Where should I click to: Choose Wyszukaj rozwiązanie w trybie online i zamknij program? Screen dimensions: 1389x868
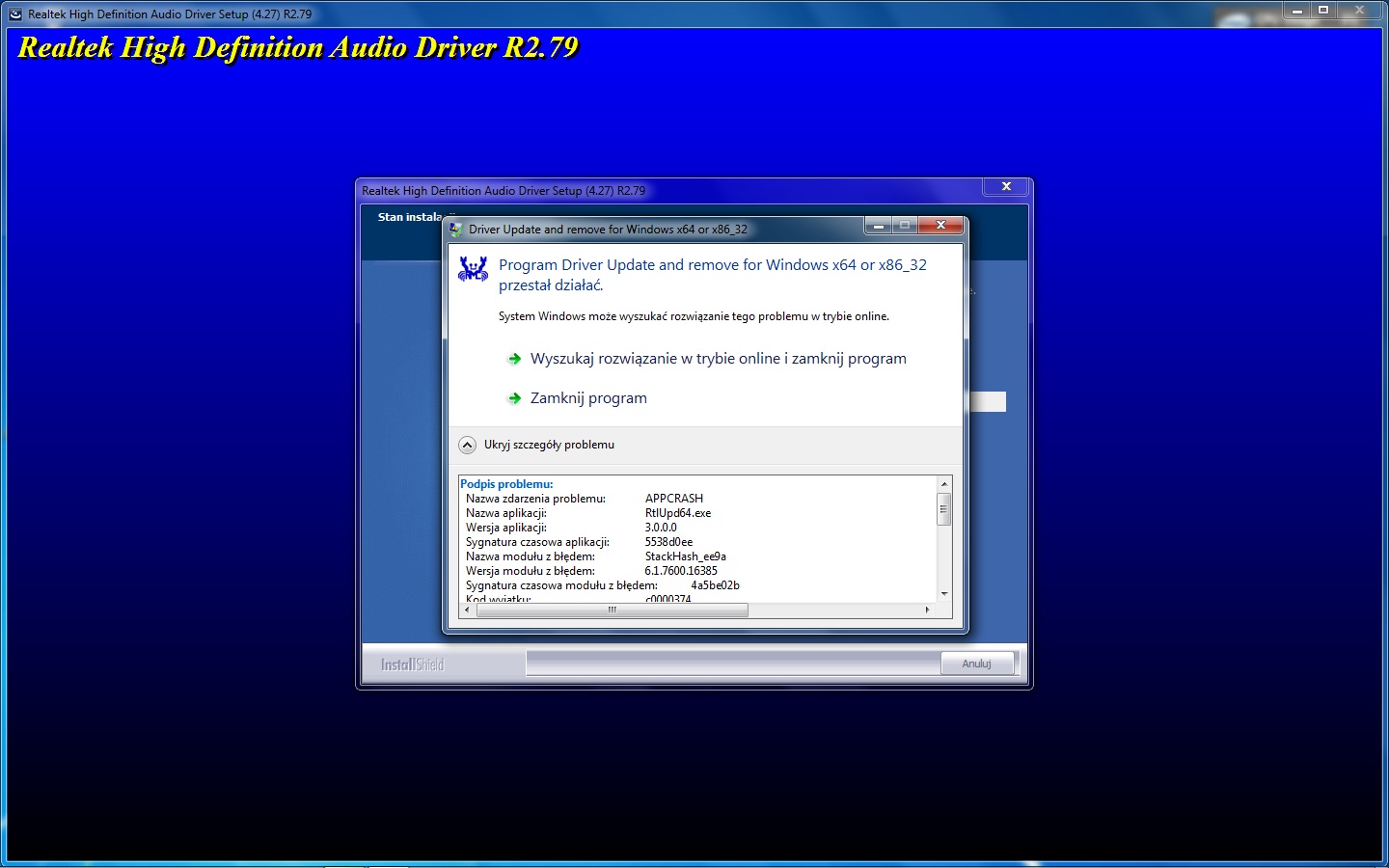(x=718, y=359)
